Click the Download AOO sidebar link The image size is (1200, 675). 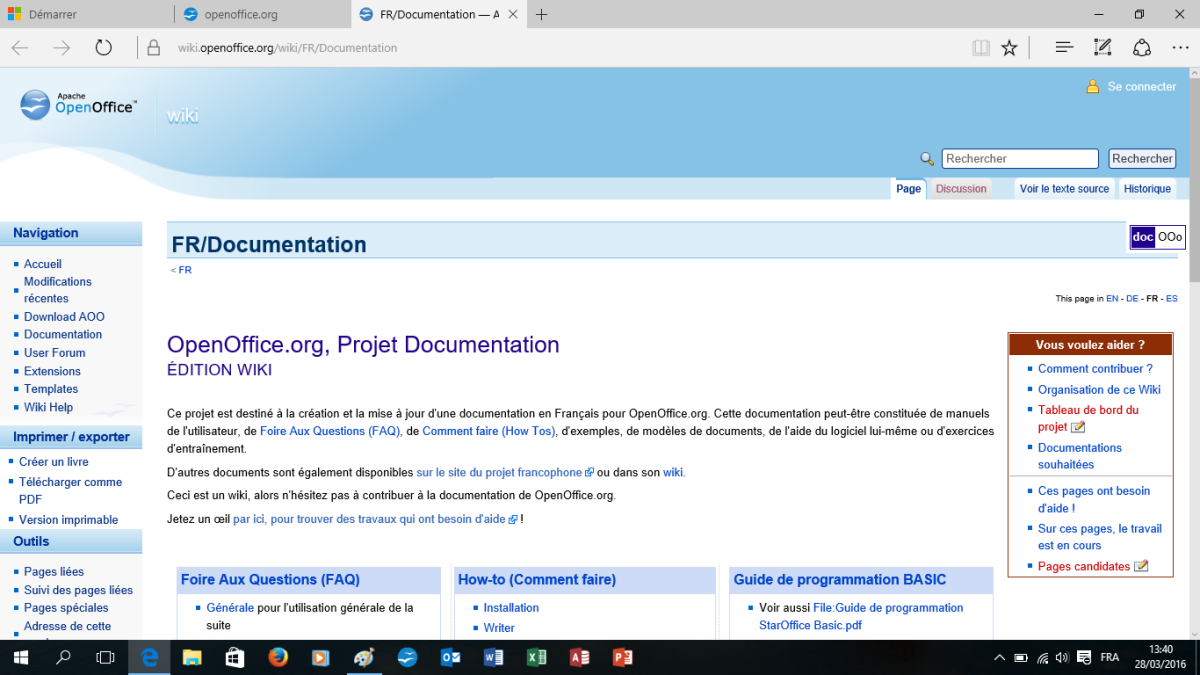pyautogui.click(x=64, y=316)
